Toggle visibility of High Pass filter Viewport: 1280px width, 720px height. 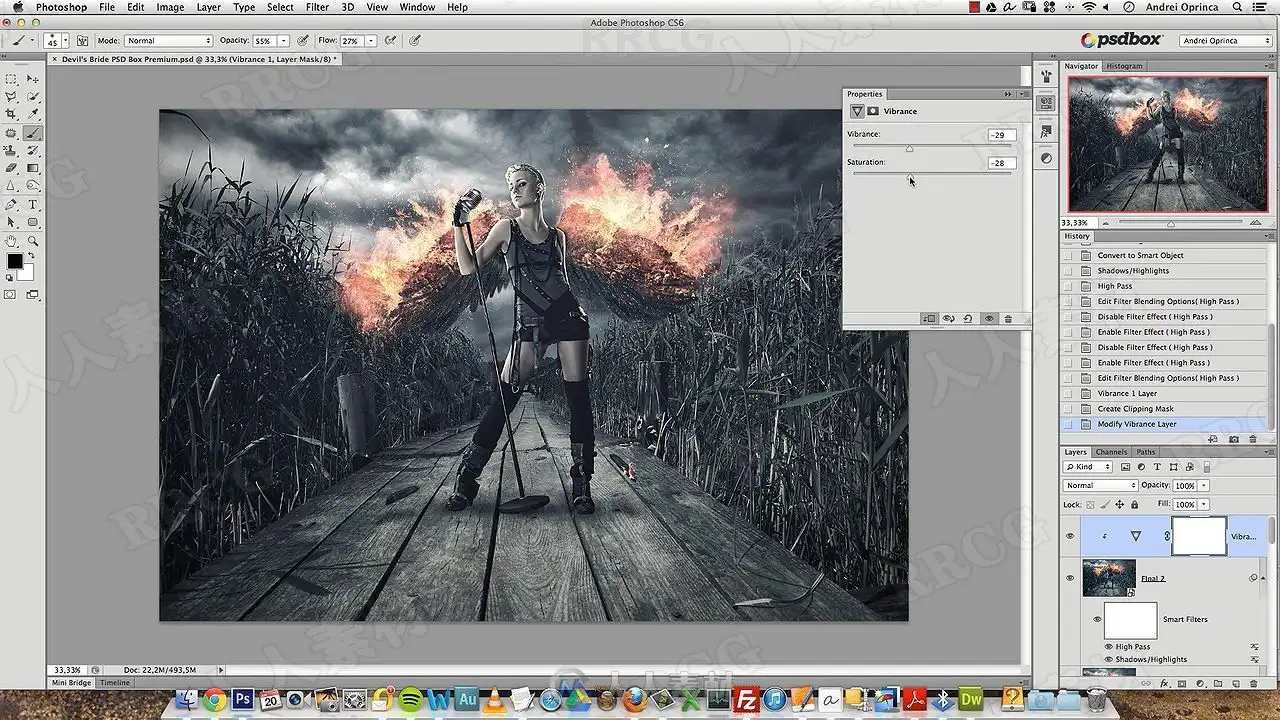tap(1109, 647)
